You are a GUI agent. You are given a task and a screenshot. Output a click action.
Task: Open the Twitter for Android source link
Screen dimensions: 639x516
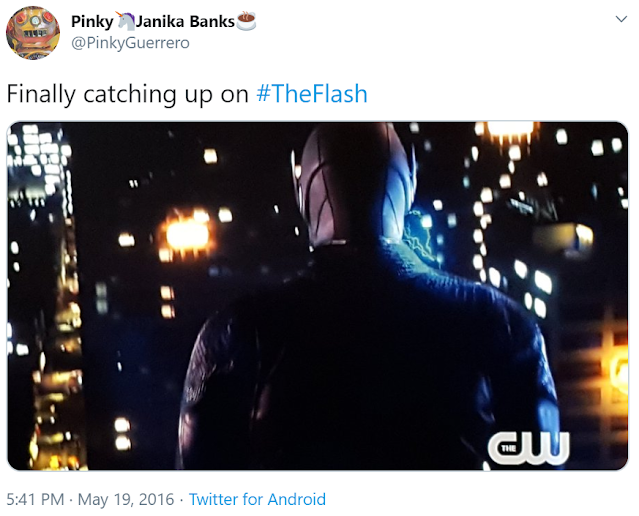point(257,499)
